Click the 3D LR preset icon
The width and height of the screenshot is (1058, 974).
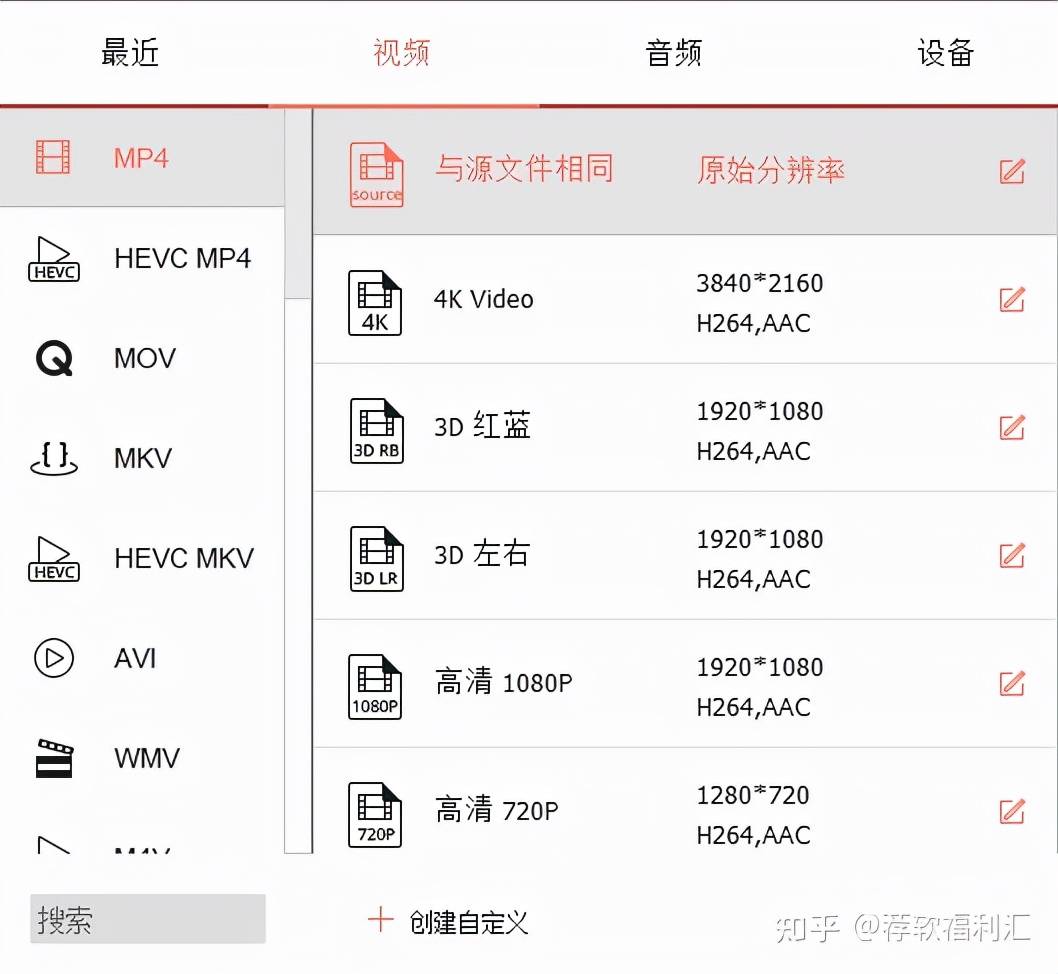pos(377,558)
